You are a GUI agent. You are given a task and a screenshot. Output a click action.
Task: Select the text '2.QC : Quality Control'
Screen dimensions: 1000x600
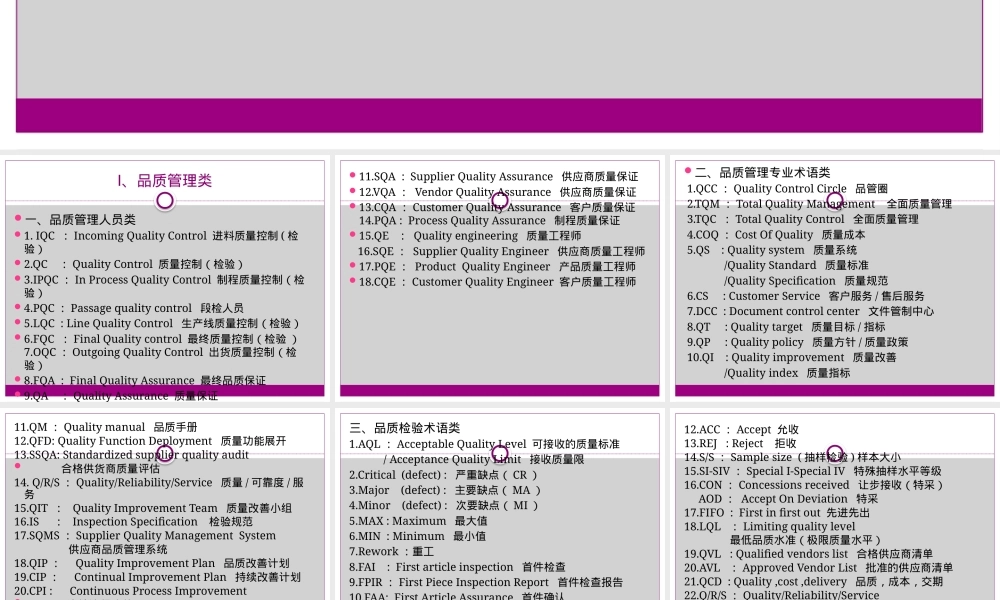pos(88,264)
